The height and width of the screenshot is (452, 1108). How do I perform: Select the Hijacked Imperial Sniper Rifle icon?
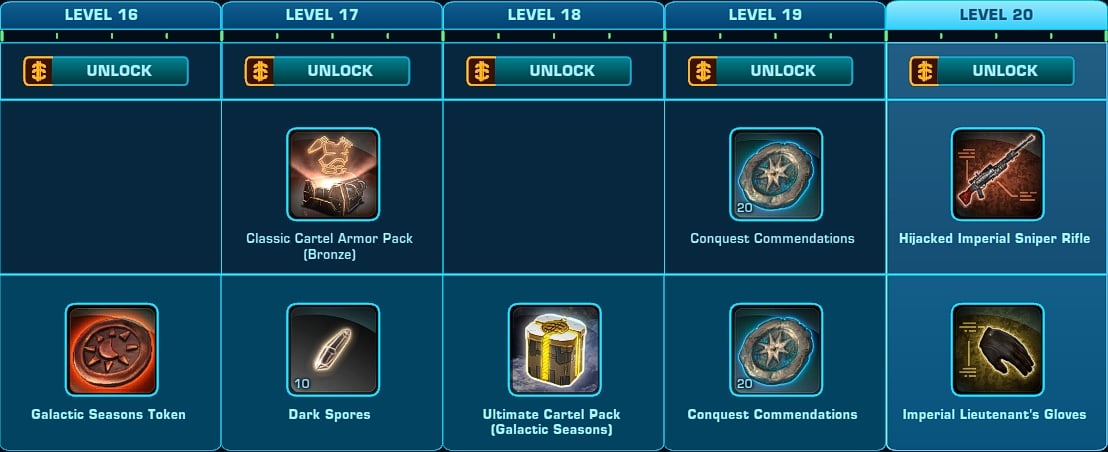pyautogui.click(x=998, y=174)
